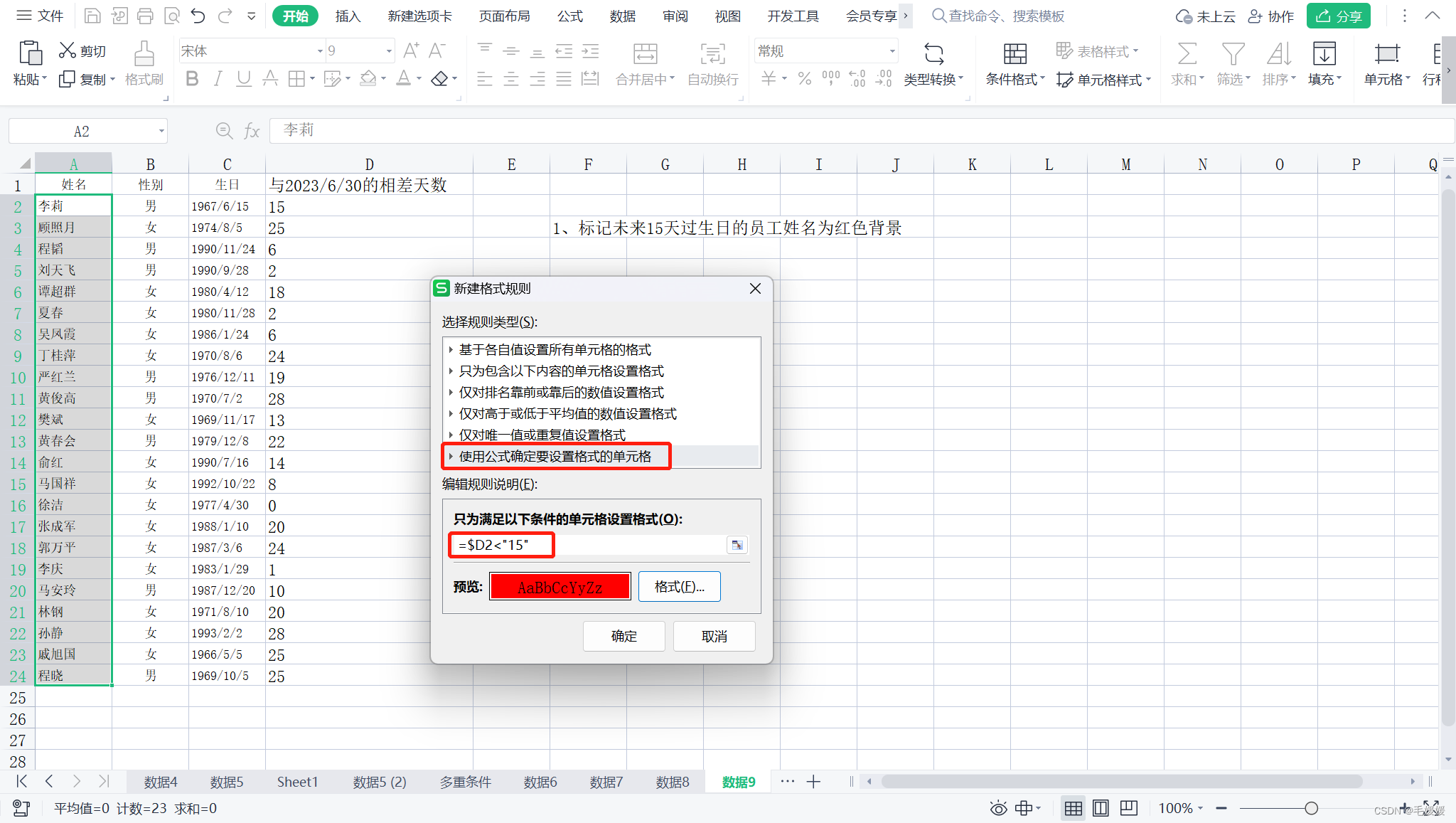The width and height of the screenshot is (1456, 823).
Task: Open the font name dropdown
Action: click(x=320, y=51)
